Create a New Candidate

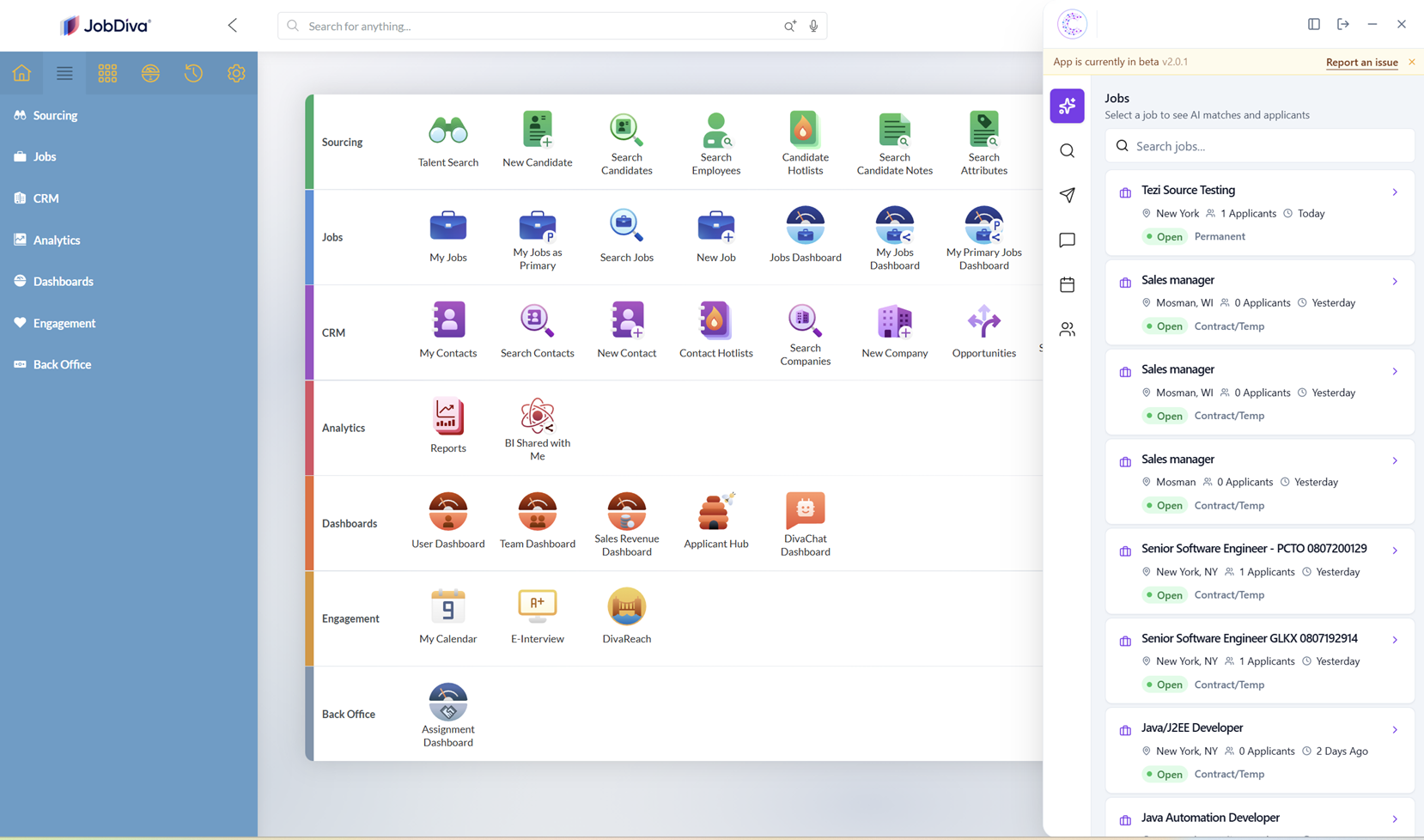point(538,131)
